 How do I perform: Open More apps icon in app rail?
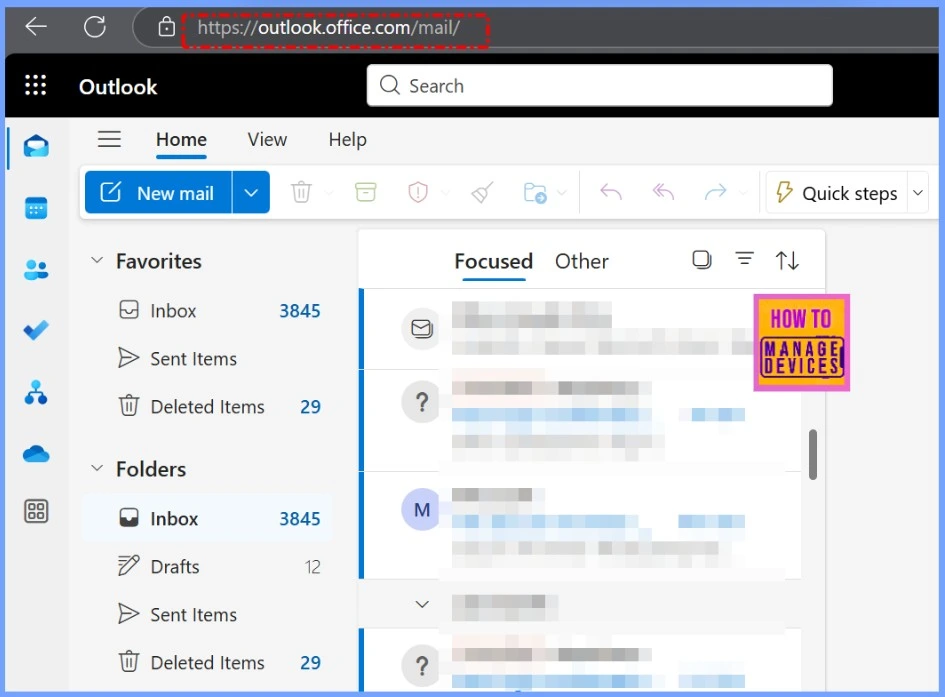(x=36, y=511)
